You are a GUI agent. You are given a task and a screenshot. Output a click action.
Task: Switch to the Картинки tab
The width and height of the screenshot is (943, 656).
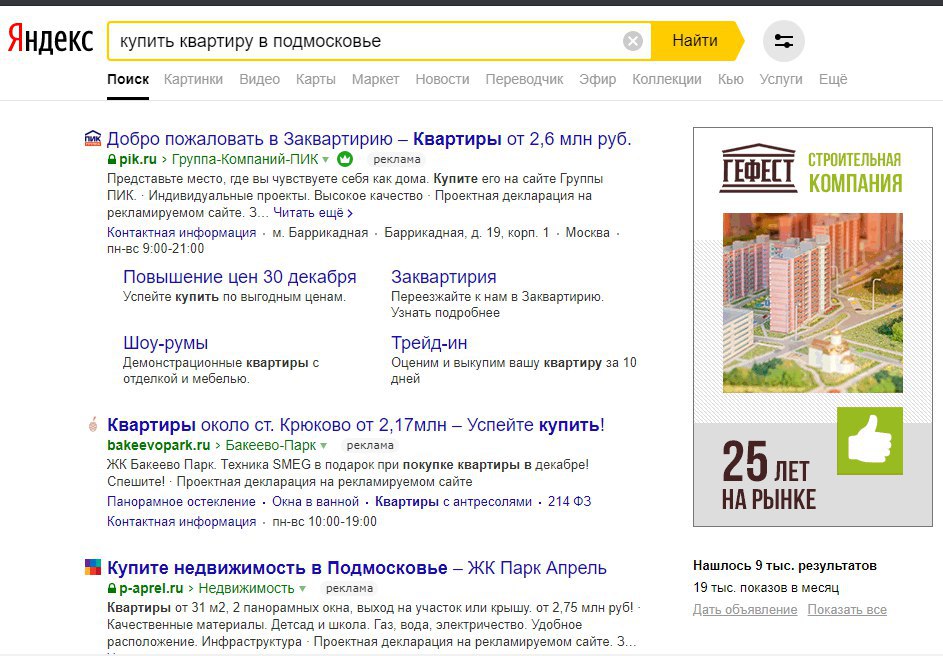(x=193, y=79)
